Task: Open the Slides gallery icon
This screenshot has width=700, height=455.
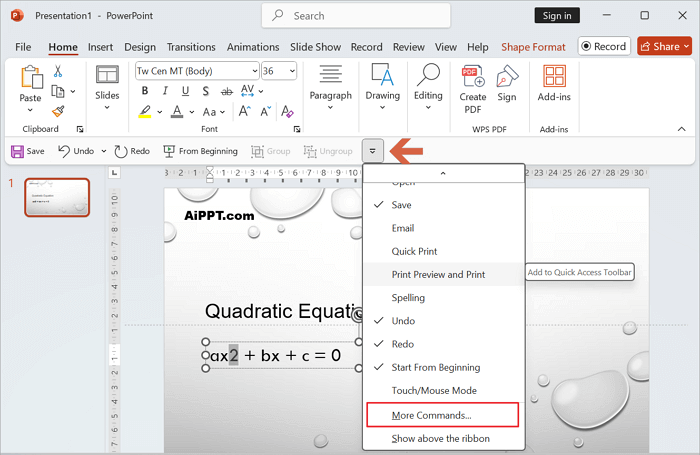Action: (x=107, y=76)
